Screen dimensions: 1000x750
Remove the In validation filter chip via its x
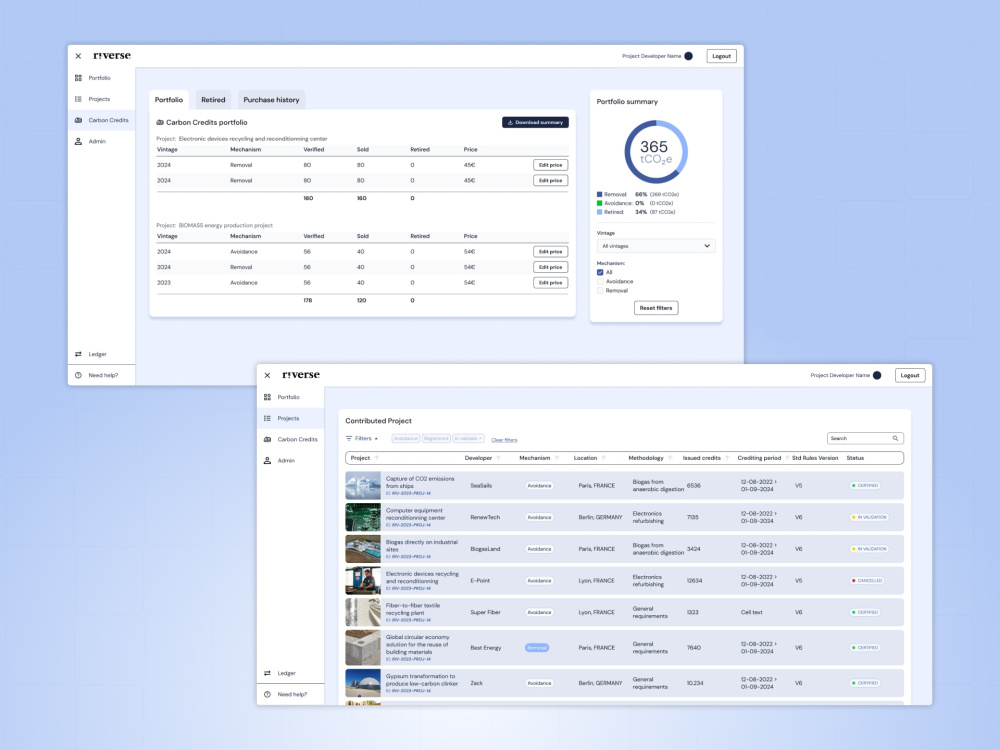481,438
